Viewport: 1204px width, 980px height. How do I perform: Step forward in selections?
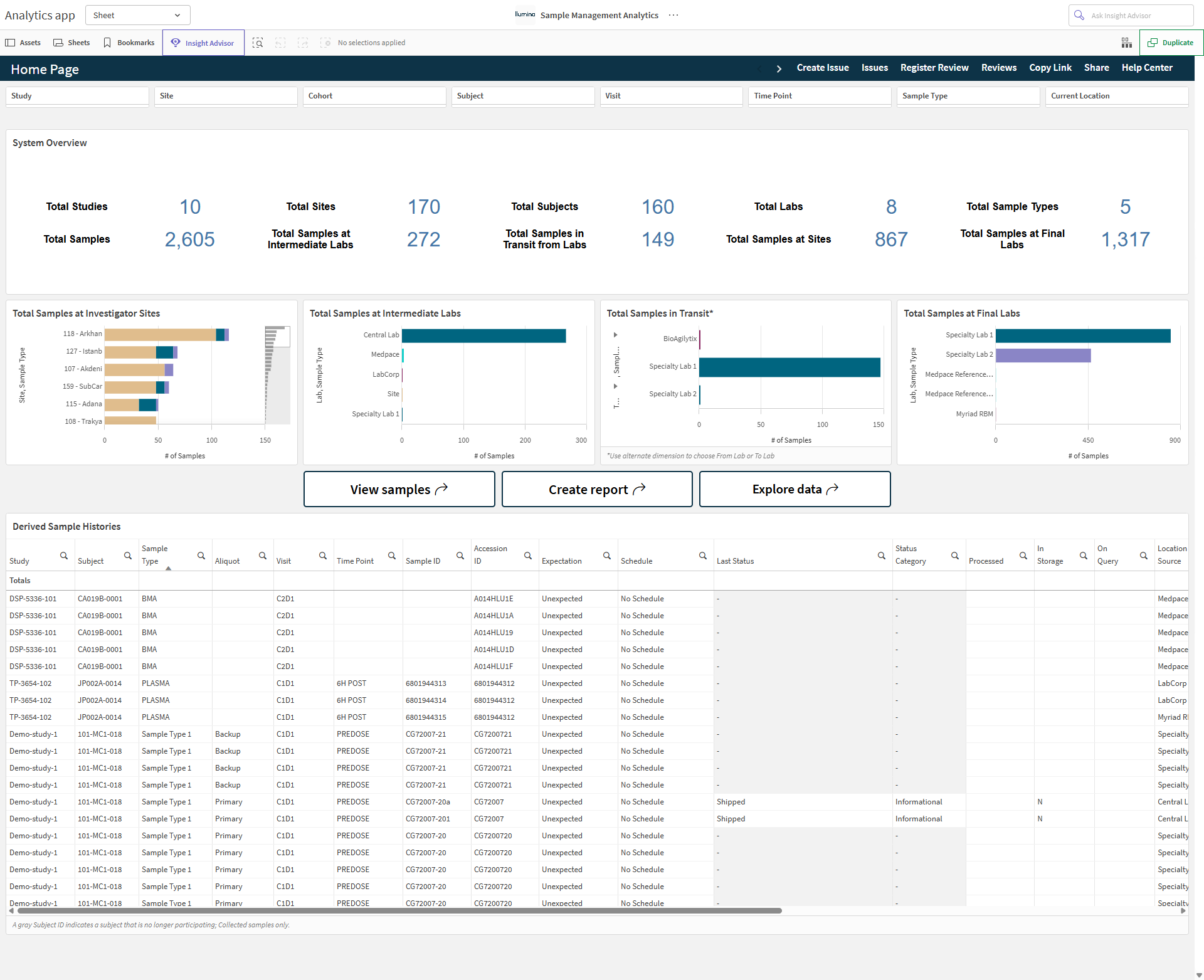point(303,43)
